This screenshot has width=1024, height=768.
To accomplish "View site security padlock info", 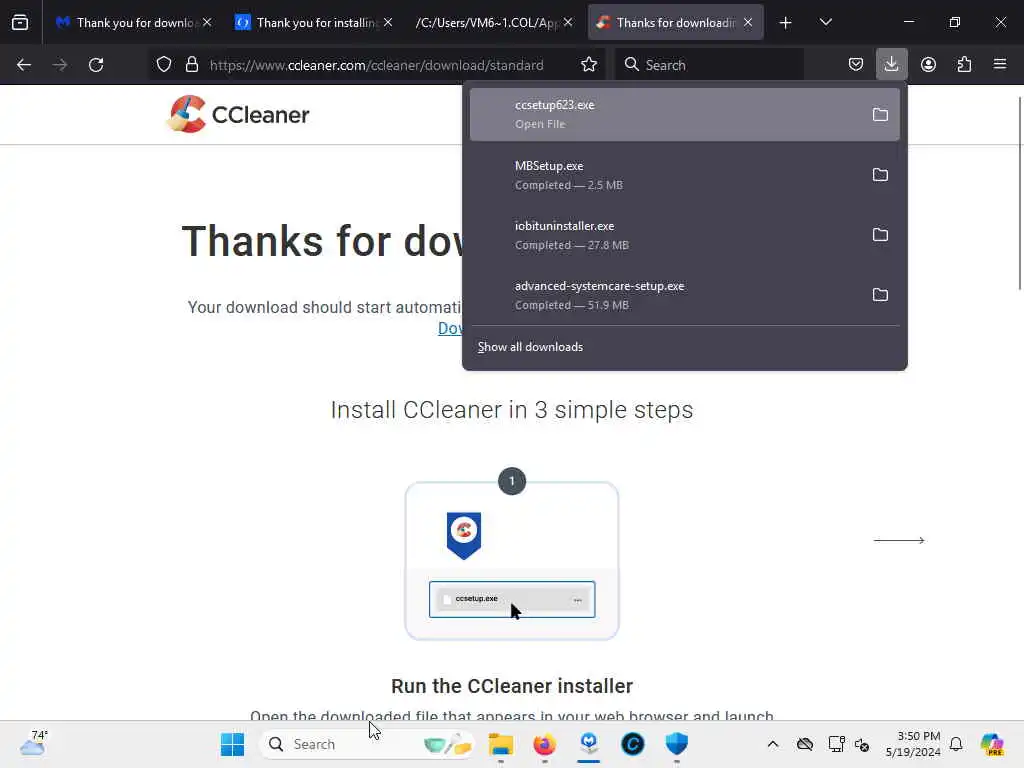I will click(x=191, y=65).
